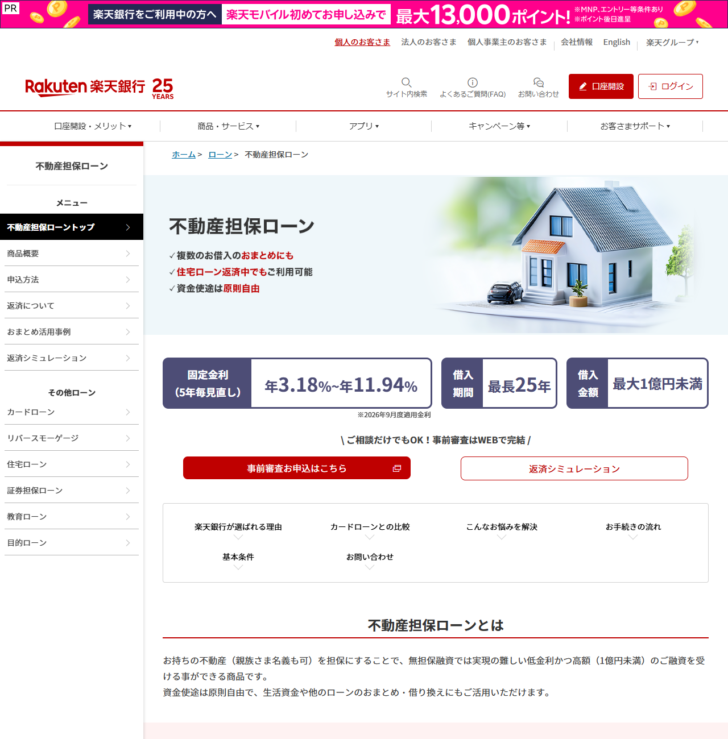Viewport: 728px width, 739px height.
Task: Open 返済について in sidebar
Action: click(x=72, y=306)
